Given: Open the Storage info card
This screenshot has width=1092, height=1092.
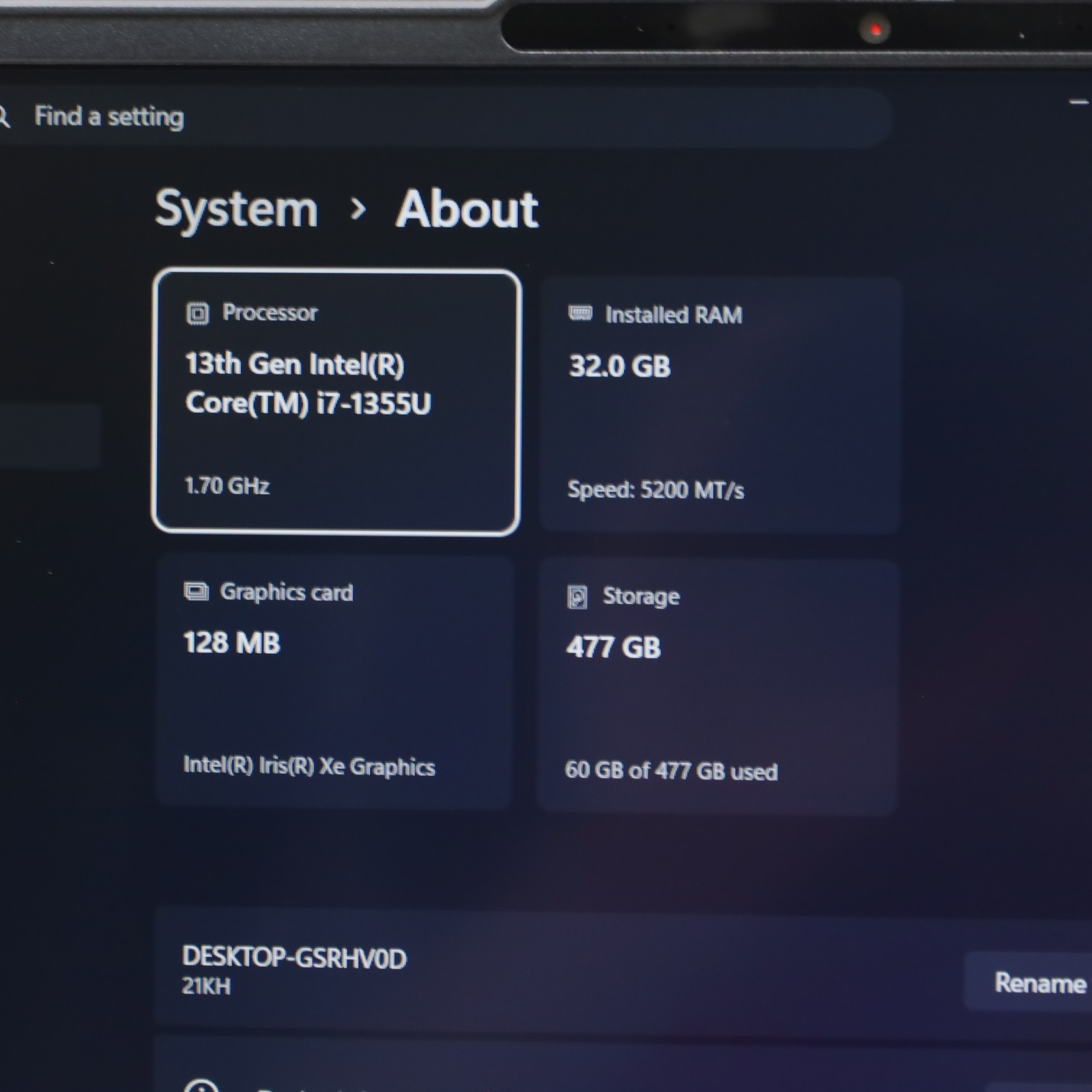Looking at the screenshot, I should click(x=717, y=687).
